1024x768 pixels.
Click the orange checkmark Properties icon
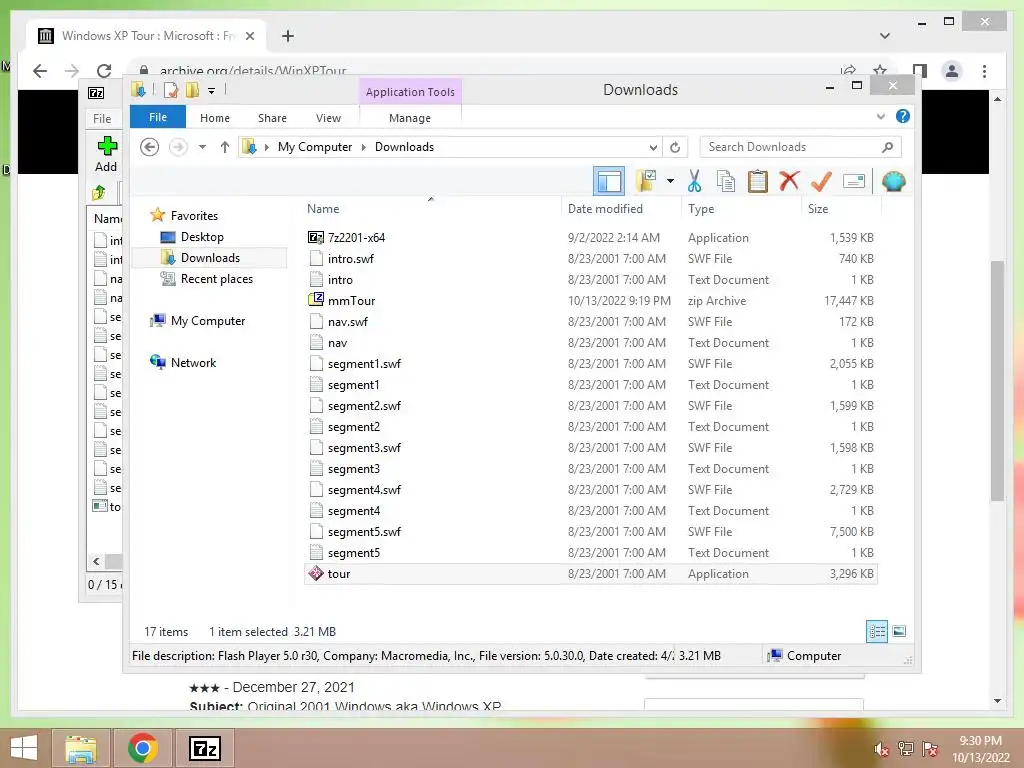click(821, 181)
